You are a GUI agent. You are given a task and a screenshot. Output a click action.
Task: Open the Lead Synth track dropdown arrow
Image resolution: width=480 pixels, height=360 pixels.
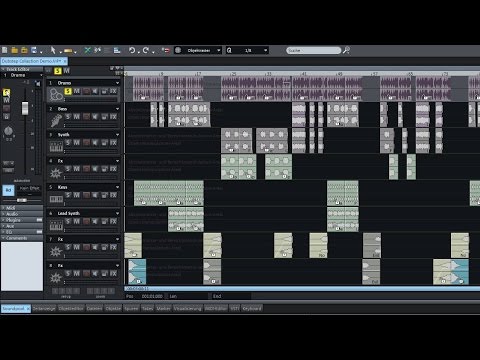(117, 213)
